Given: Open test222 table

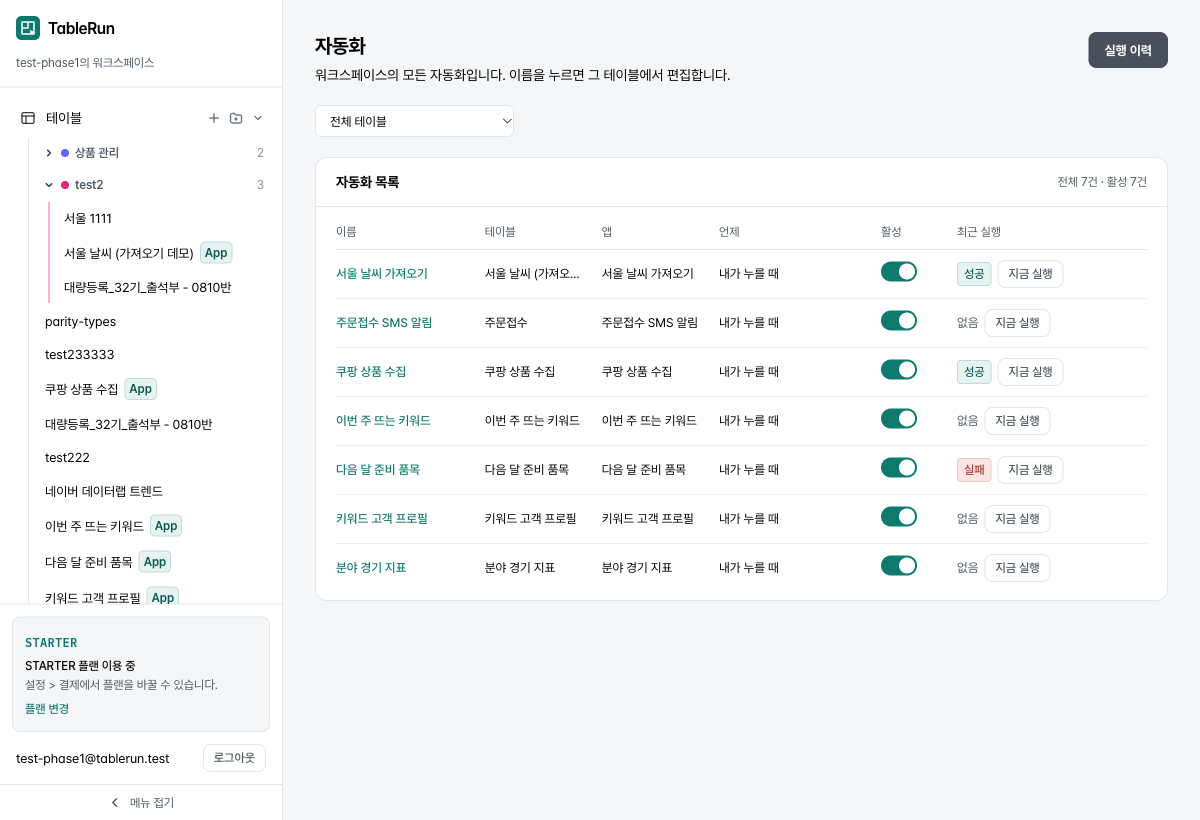Looking at the screenshot, I should pyautogui.click(x=67, y=458).
